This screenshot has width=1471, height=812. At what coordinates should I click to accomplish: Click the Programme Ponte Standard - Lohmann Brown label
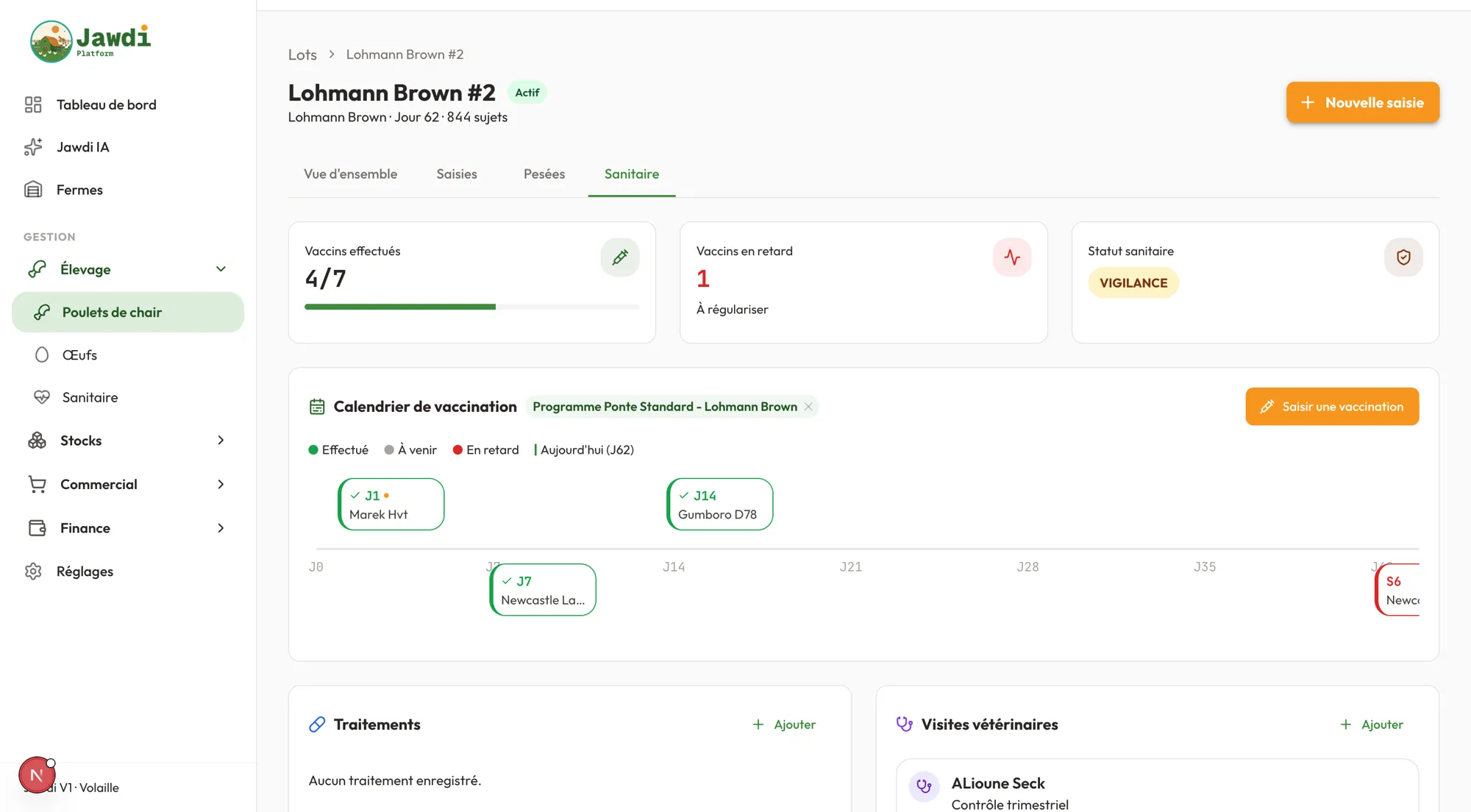coord(665,407)
